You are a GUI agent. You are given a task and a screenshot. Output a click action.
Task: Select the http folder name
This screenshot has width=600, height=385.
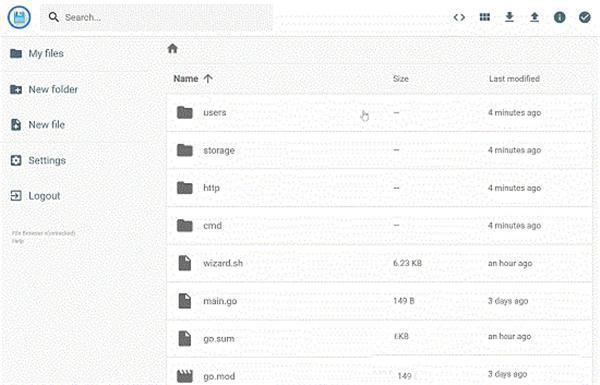coord(211,188)
